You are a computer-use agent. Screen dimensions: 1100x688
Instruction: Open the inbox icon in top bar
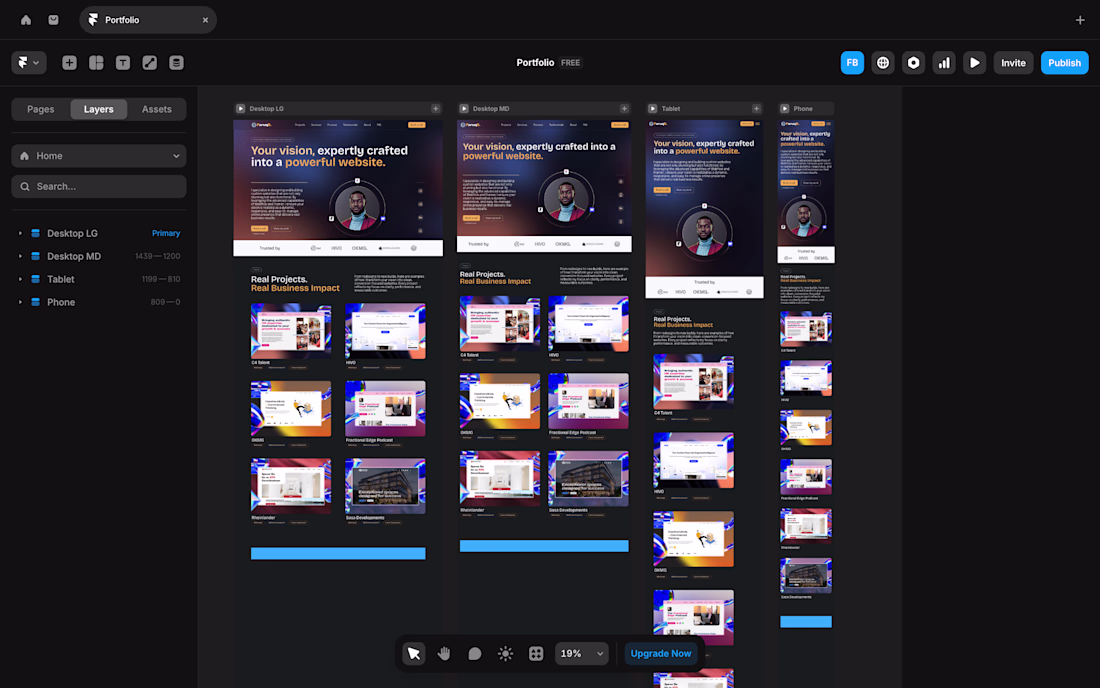[53, 20]
